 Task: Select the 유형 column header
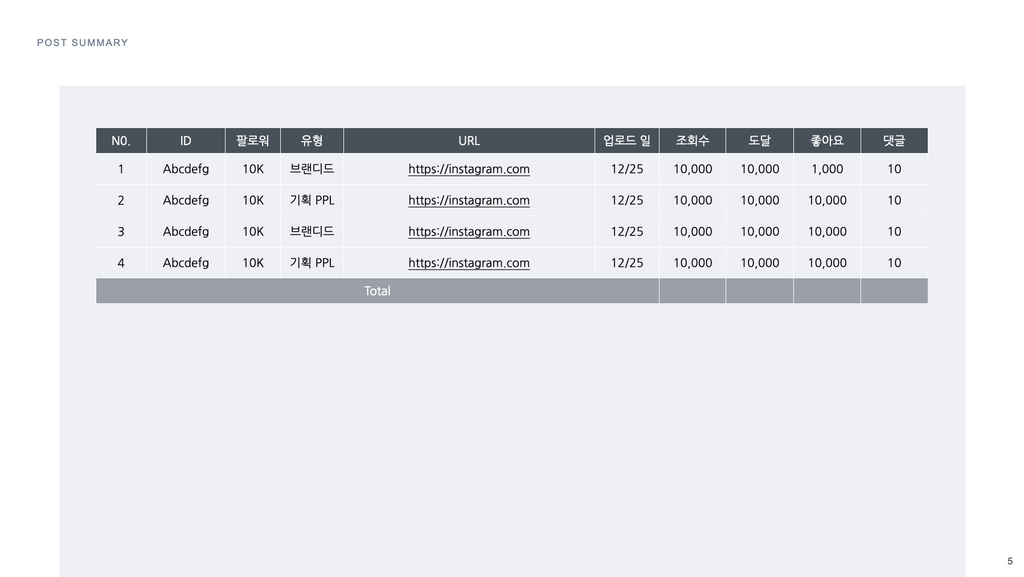[312, 140]
